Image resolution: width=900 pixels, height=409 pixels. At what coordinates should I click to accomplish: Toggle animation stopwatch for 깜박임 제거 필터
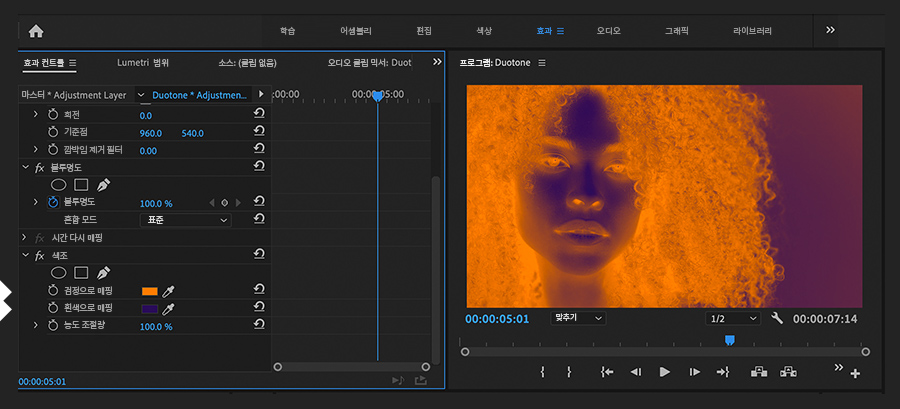(x=53, y=150)
